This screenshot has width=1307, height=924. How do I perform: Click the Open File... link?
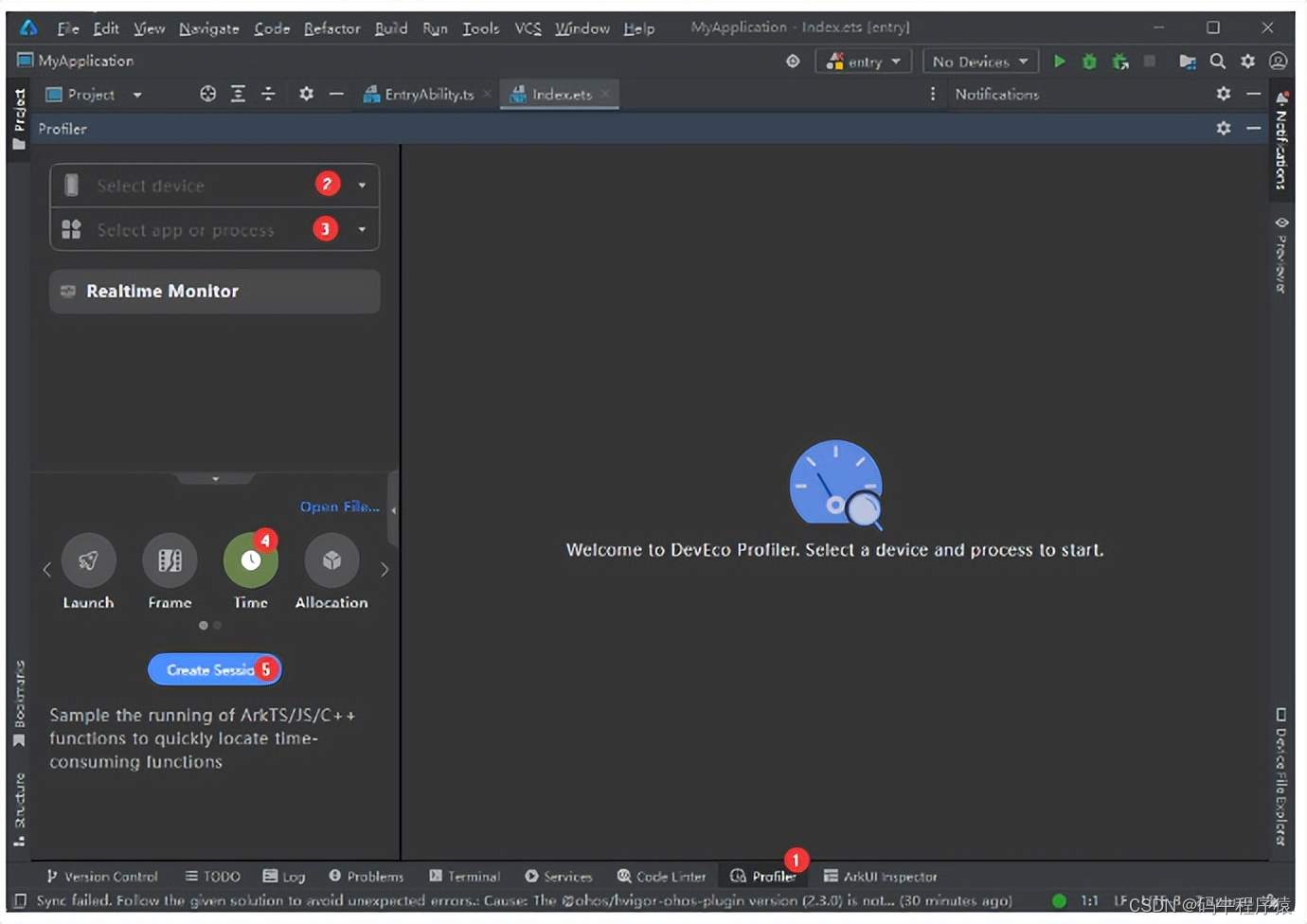click(340, 506)
